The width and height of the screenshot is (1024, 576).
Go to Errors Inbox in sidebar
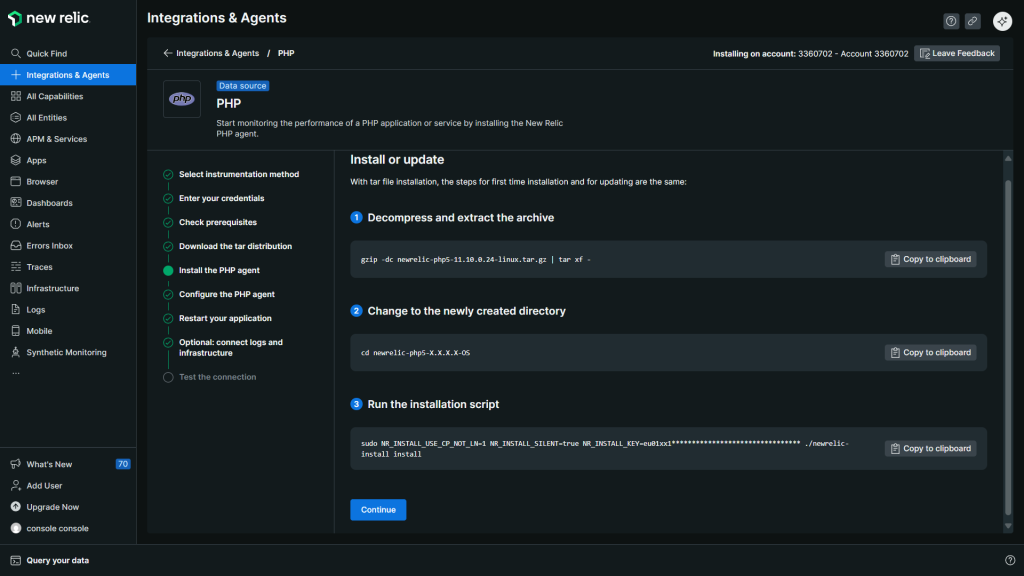pos(49,246)
